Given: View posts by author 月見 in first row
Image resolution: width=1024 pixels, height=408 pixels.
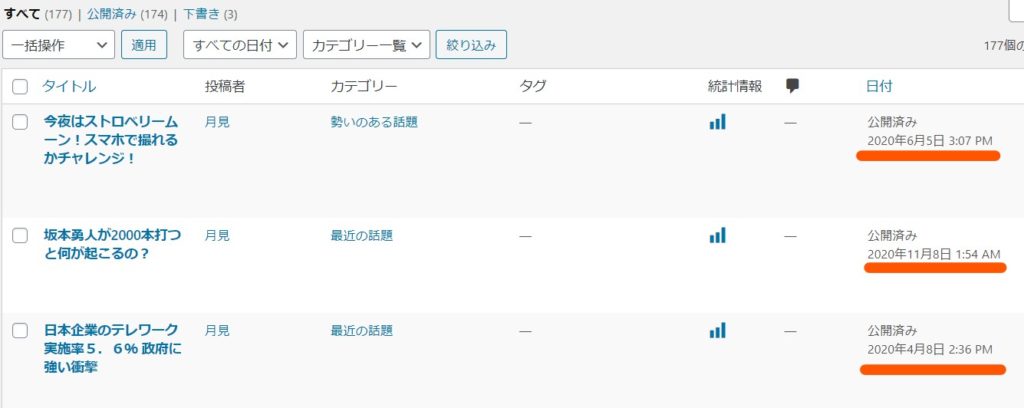Looking at the screenshot, I should click(x=217, y=122).
